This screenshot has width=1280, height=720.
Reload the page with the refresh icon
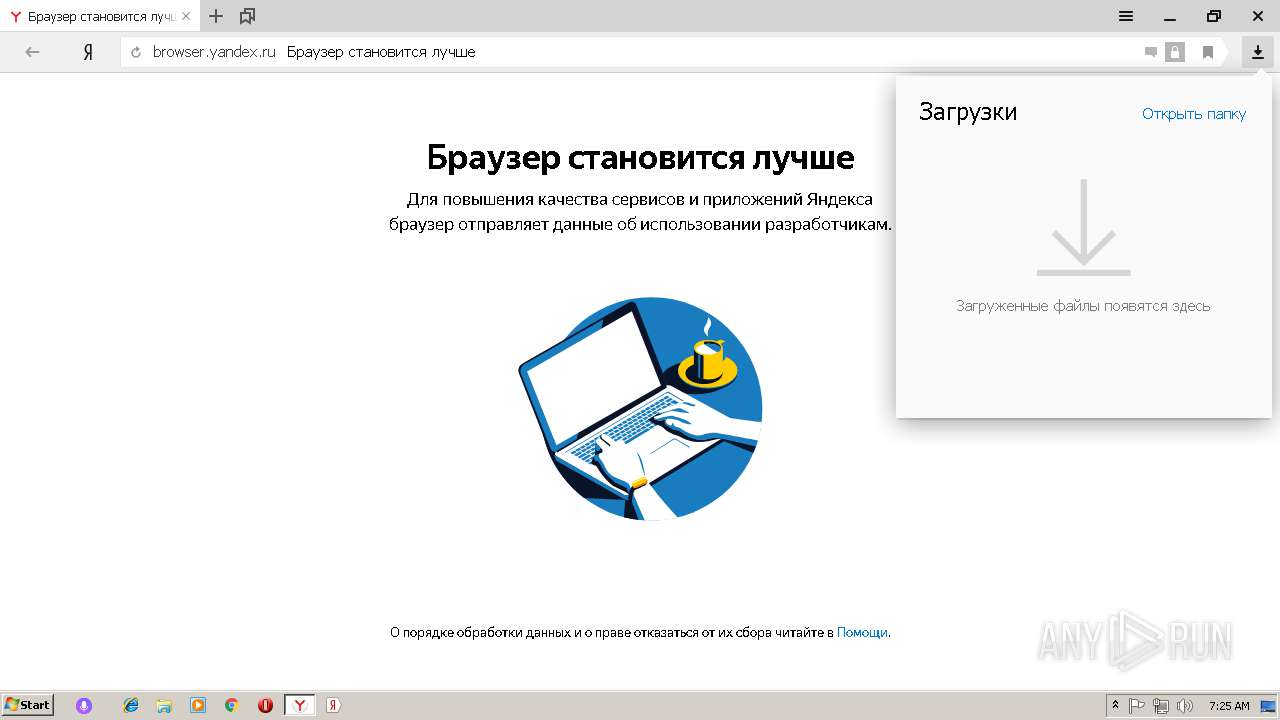pyautogui.click(x=136, y=52)
